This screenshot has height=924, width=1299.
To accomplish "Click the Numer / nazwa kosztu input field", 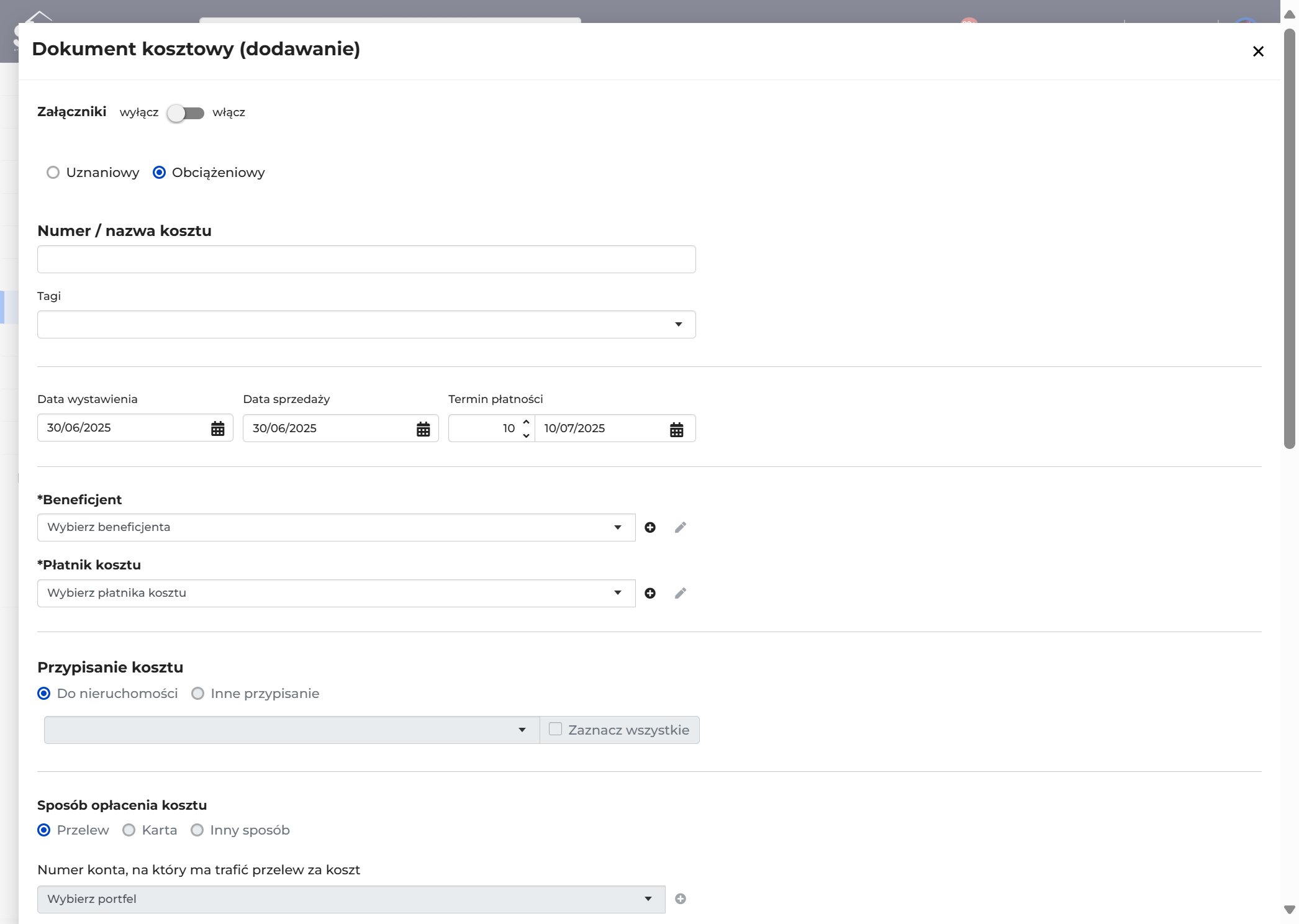I will click(x=366, y=259).
